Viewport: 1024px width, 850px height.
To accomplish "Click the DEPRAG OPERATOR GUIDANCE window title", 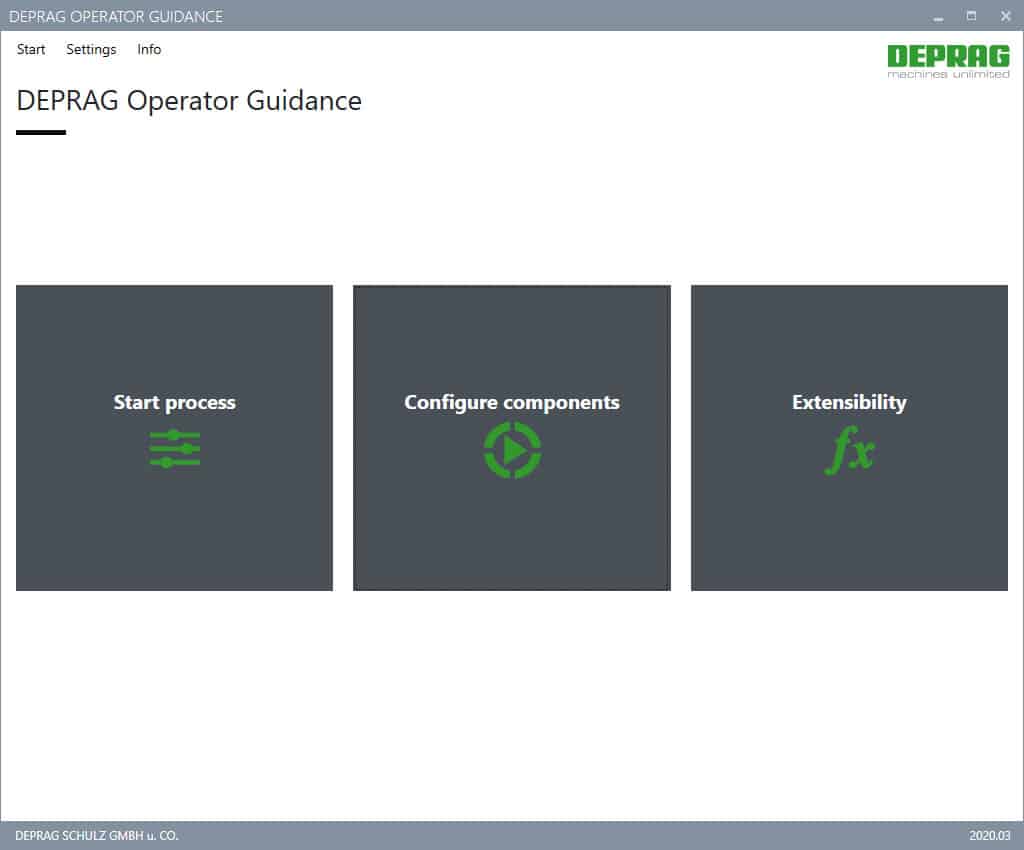I will pyautogui.click(x=116, y=16).
